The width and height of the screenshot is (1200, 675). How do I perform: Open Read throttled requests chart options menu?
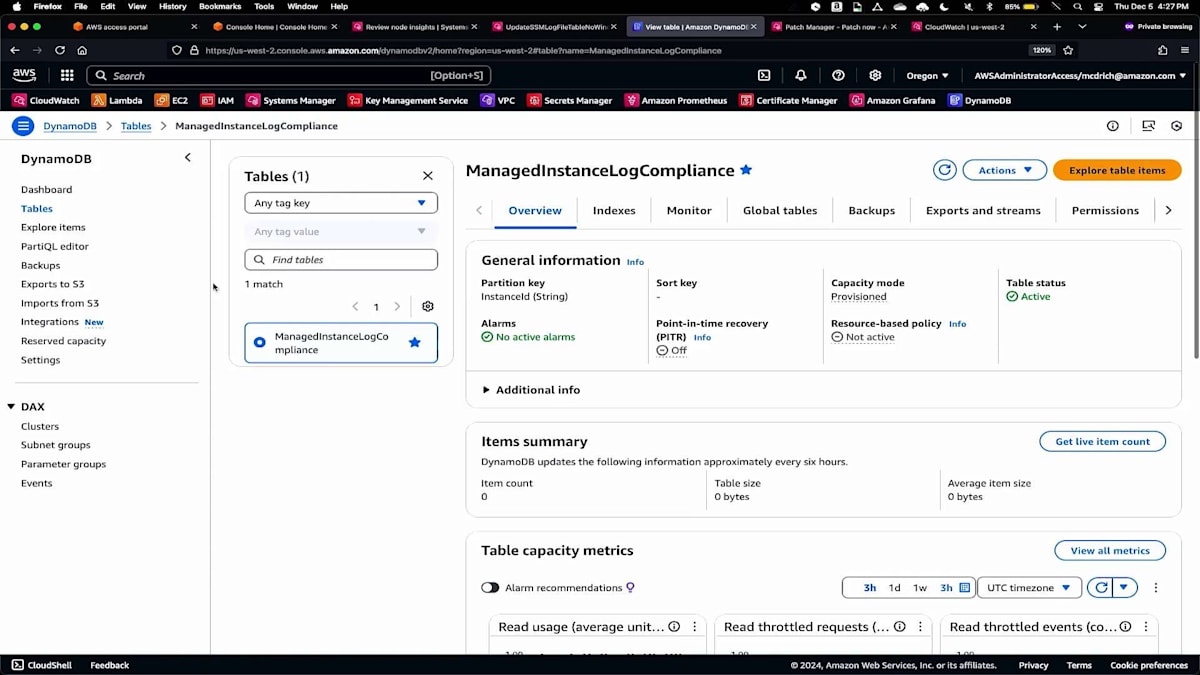919,627
